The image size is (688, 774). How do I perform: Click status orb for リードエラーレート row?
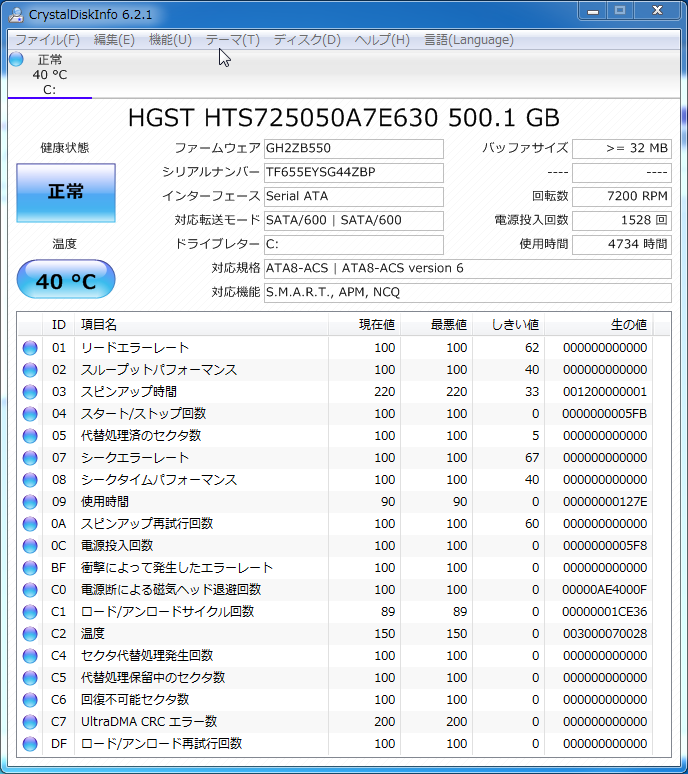(x=30, y=348)
